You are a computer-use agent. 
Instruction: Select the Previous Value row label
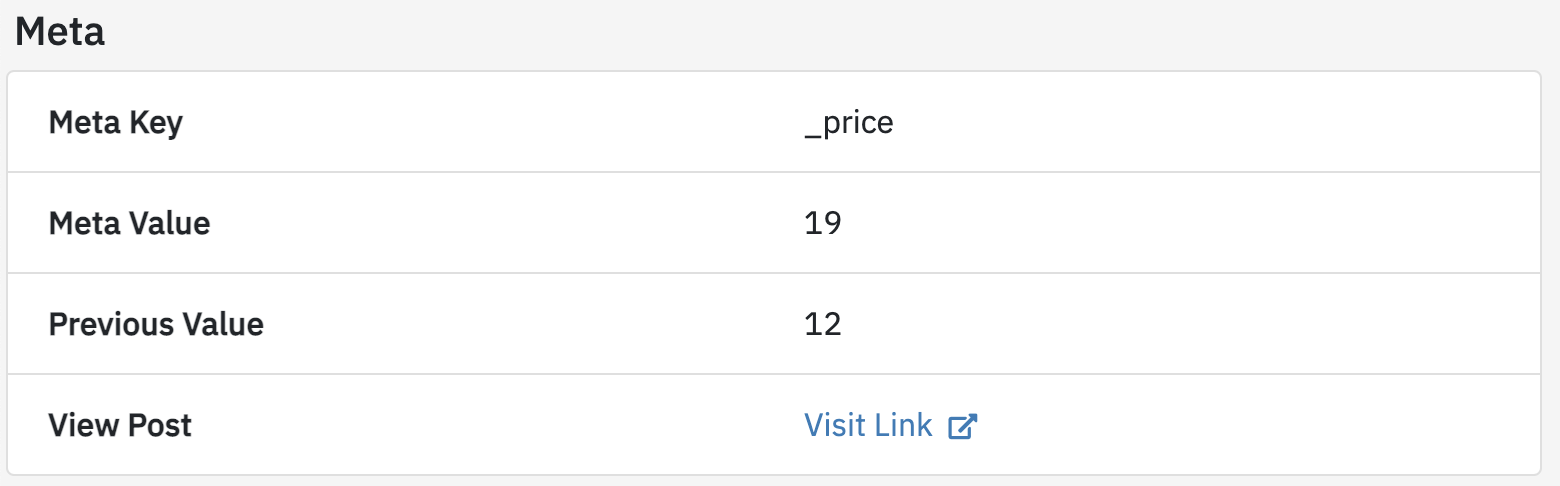[156, 324]
